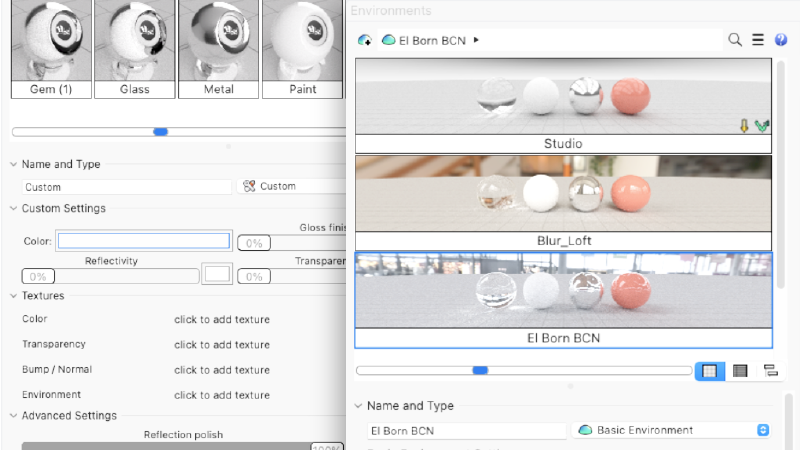Click the add environment cloud icon
Image resolution: width=800 pixels, height=450 pixels.
[x=364, y=40]
